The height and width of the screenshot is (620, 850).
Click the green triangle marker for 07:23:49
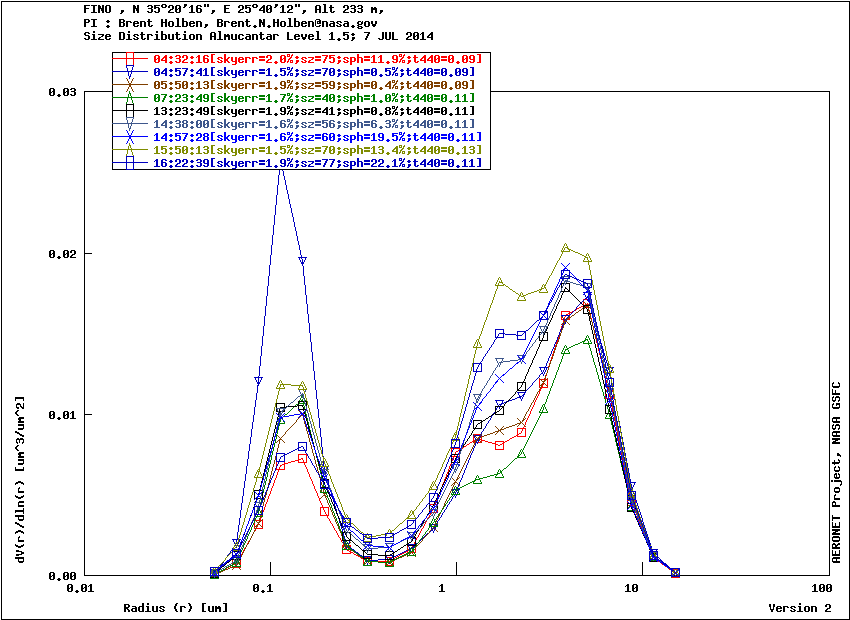click(130, 98)
